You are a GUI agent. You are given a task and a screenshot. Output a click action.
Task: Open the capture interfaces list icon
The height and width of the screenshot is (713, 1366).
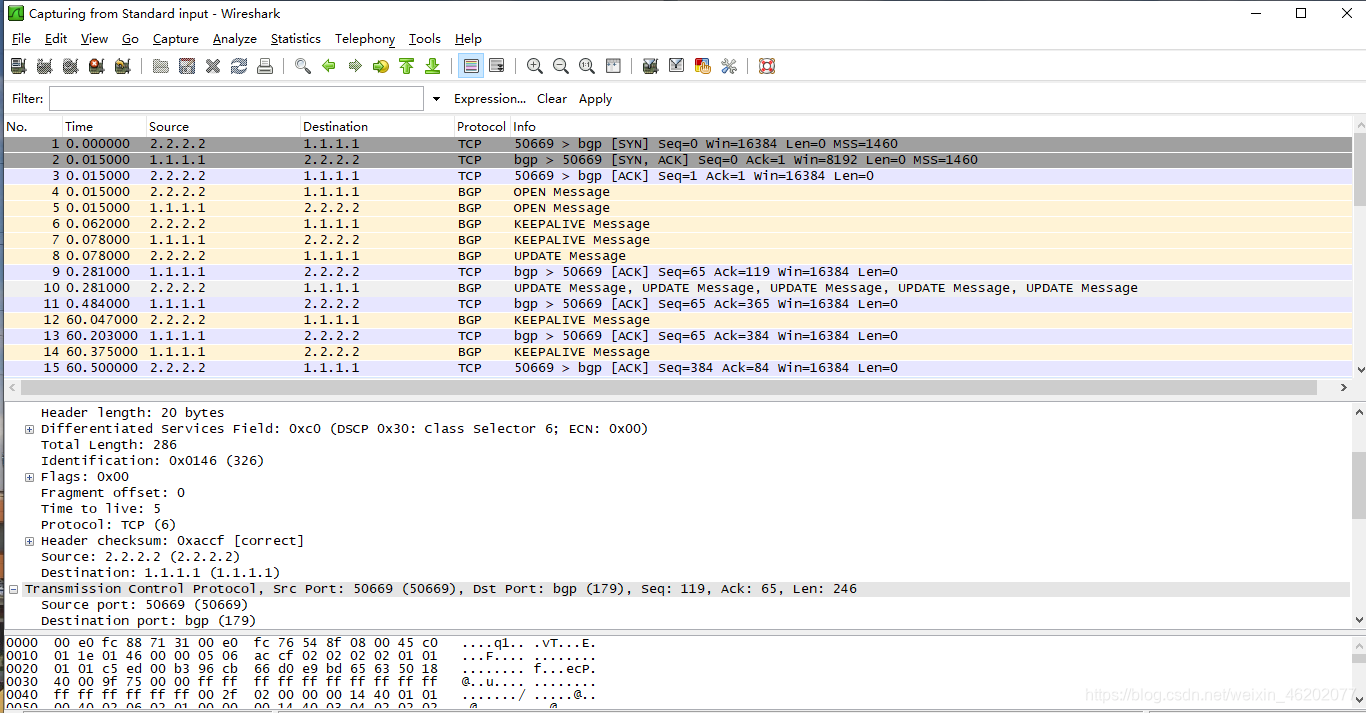18,66
